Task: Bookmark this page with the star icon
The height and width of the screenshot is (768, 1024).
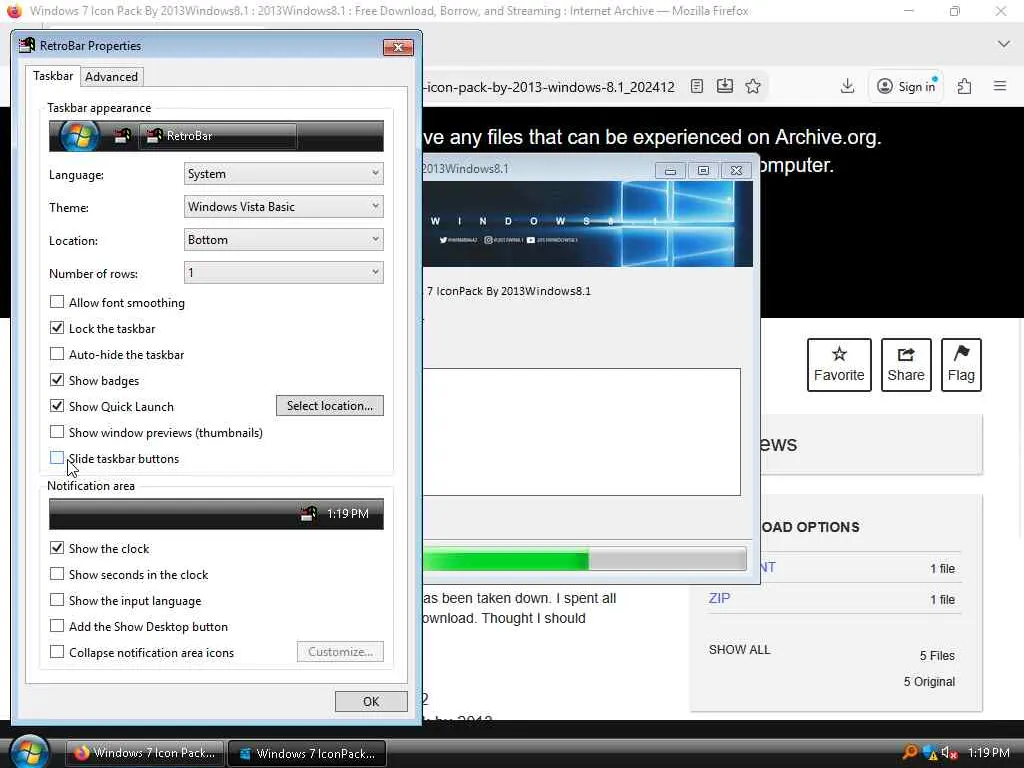Action: [753, 86]
